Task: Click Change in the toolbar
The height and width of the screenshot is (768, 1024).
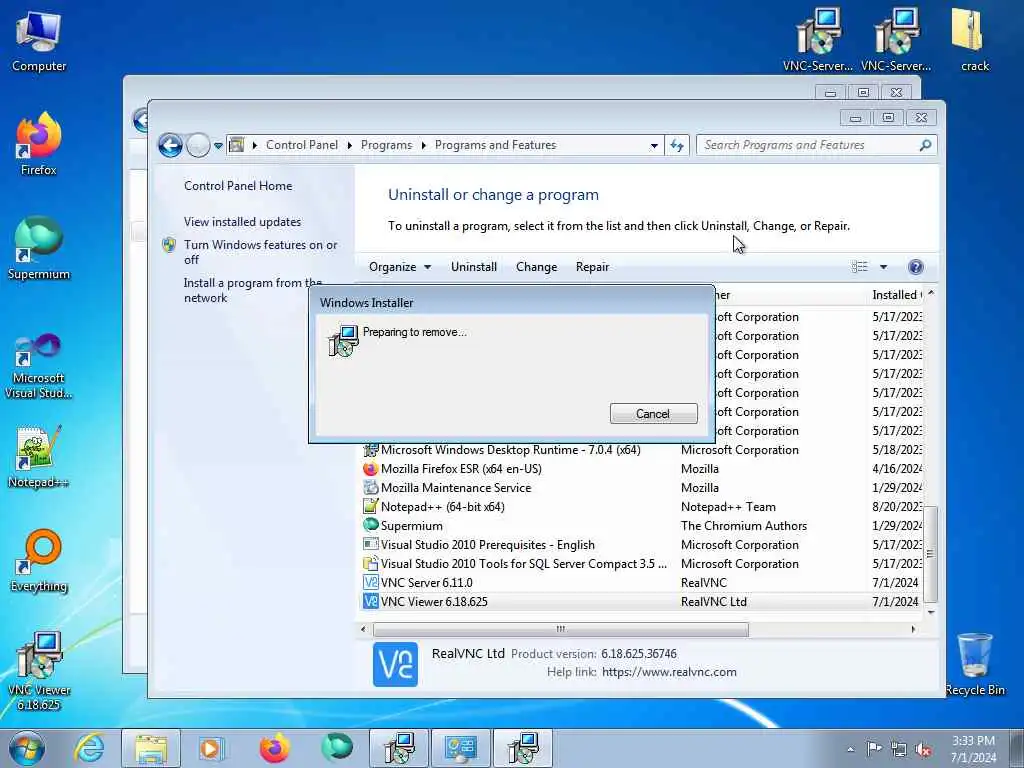Action: 536,266
